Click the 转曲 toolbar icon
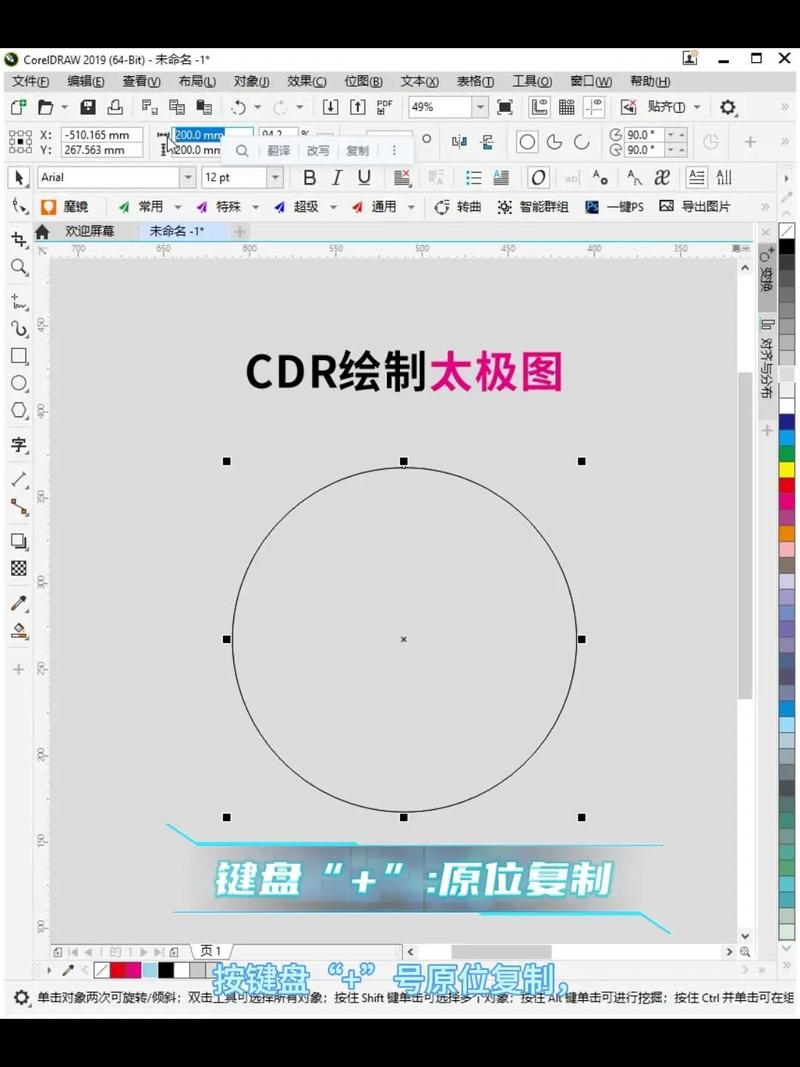The image size is (800, 1067). tap(457, 207)
